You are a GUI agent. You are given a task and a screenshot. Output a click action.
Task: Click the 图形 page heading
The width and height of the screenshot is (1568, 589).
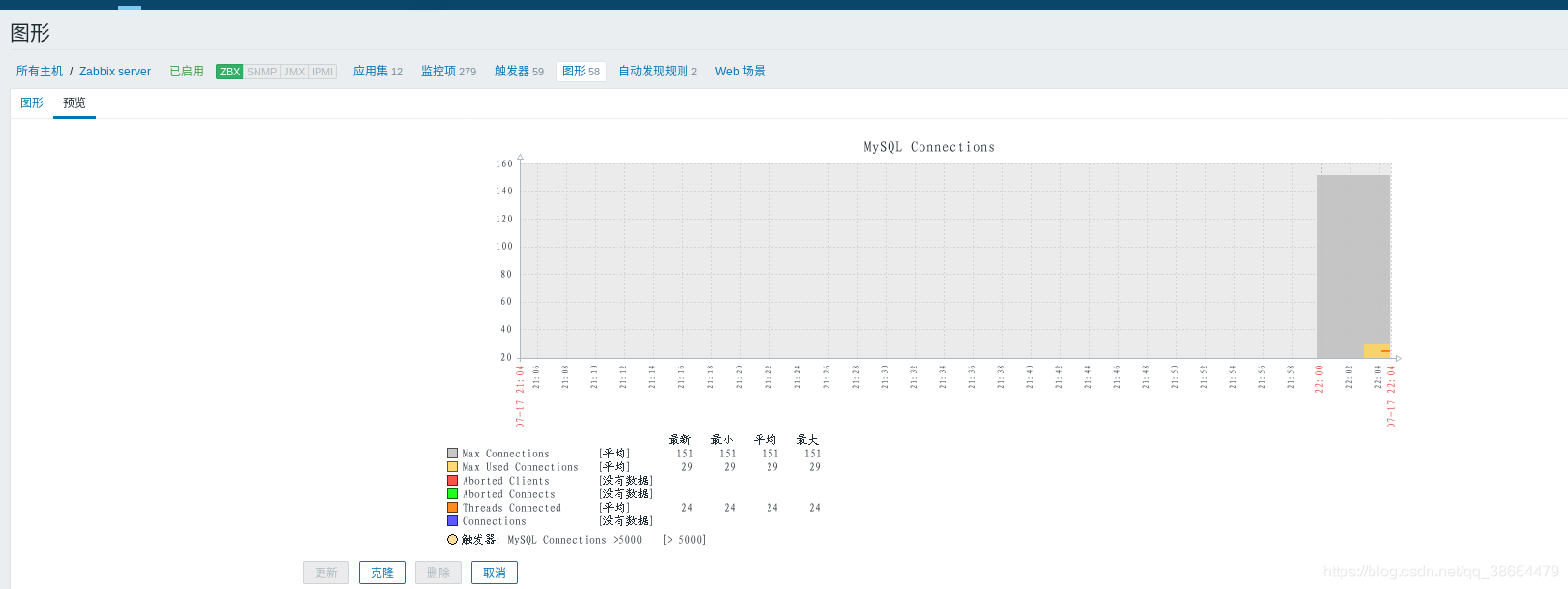[30, 33]
